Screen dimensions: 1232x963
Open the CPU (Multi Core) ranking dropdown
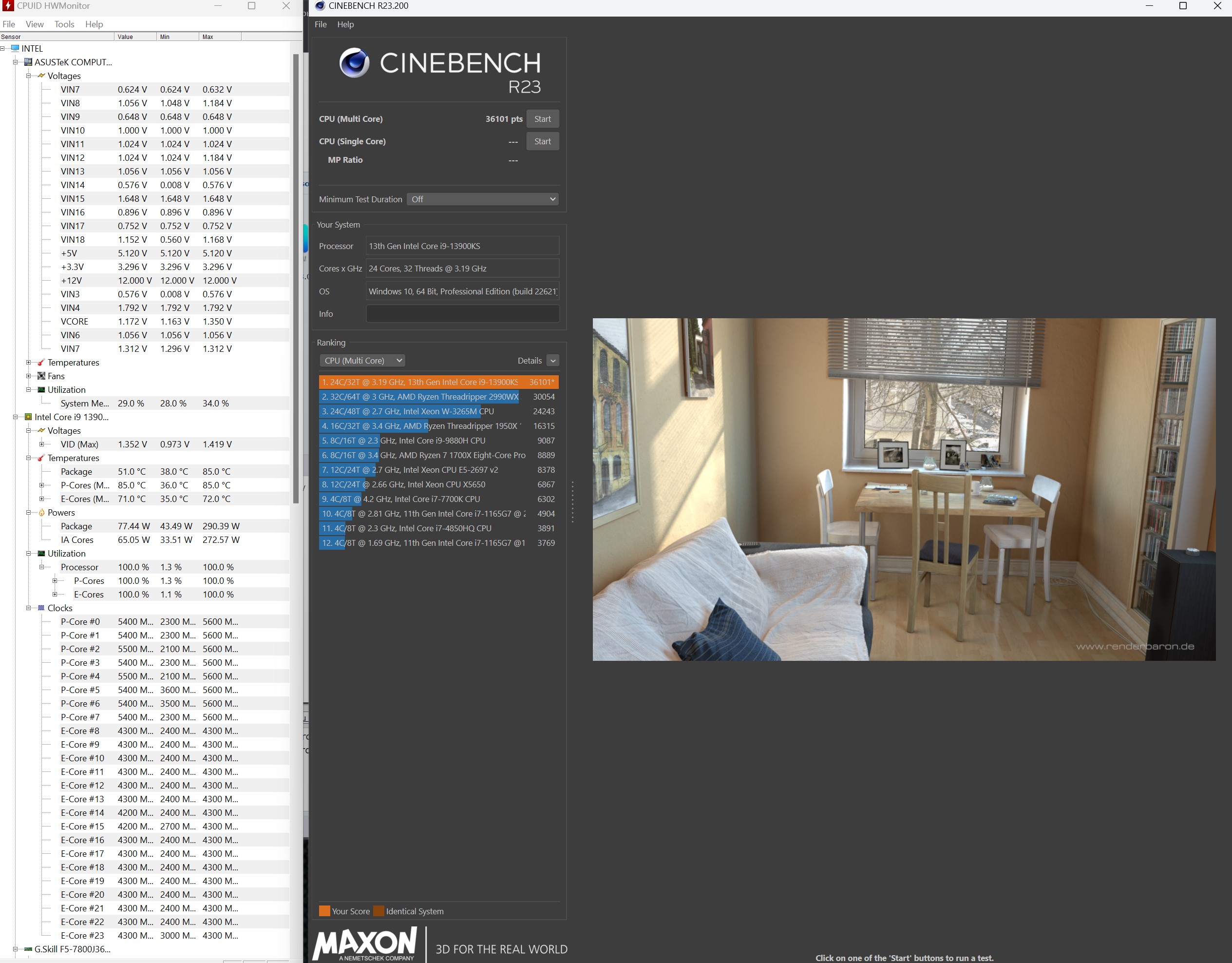tap(362, 361)
